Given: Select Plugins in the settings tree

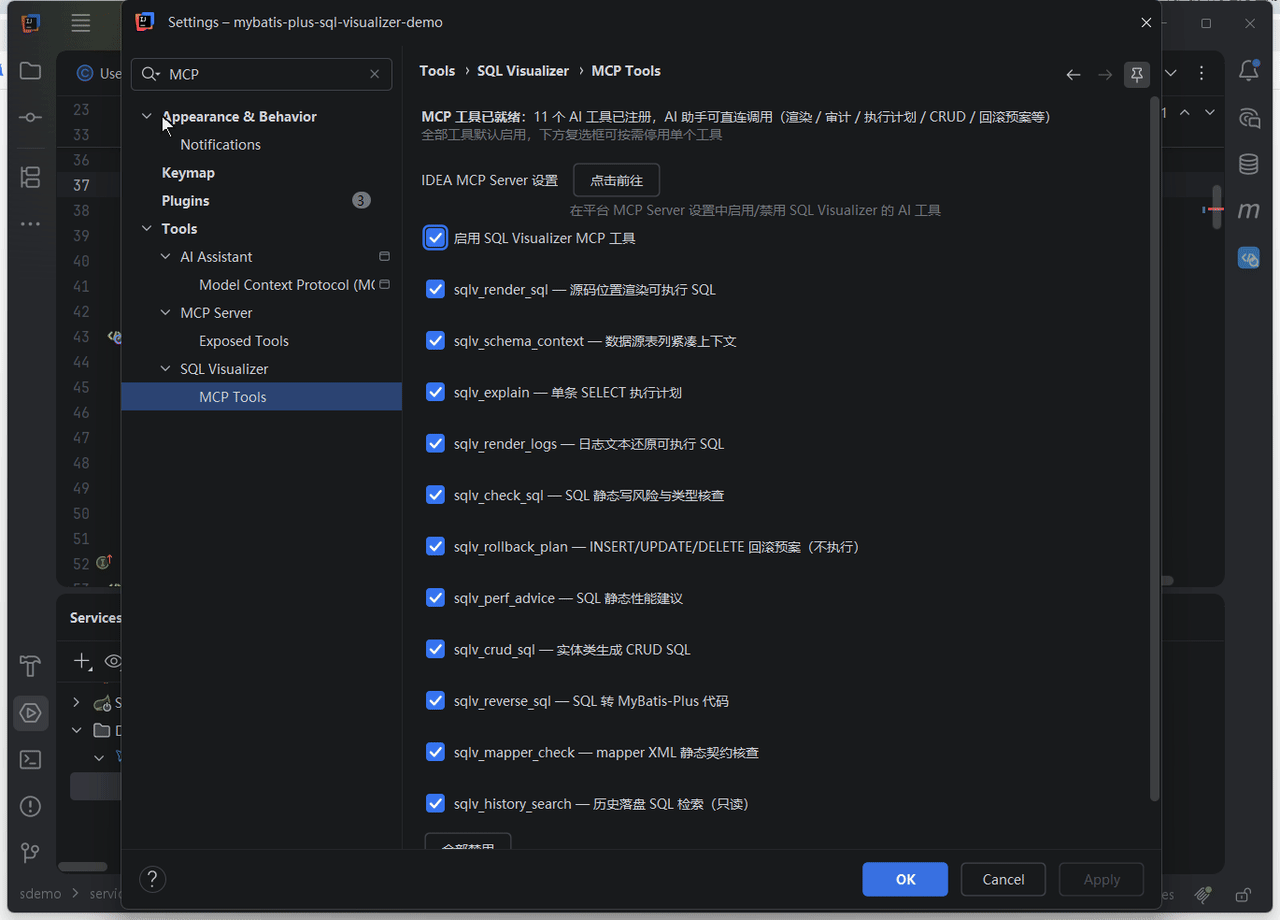Looking at the screenshot, I should (x=185, y=200).
